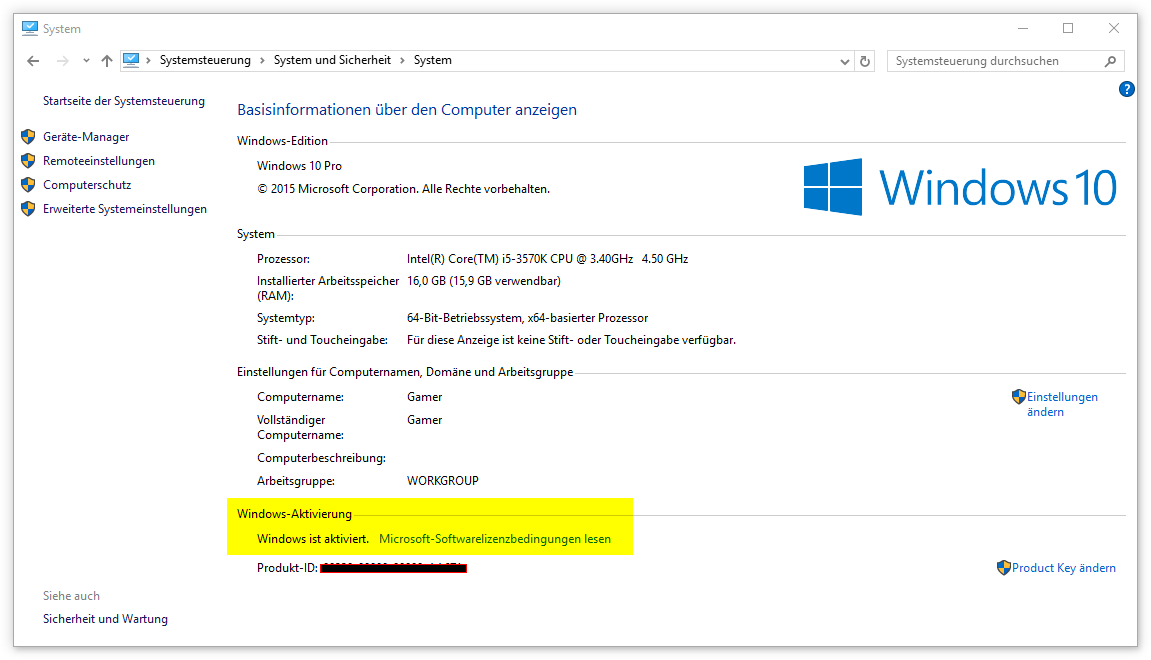Click the search magnifier icon
Viewport: 1151px width, 660px height.
pyautogui.click(x=1111, y=61)
